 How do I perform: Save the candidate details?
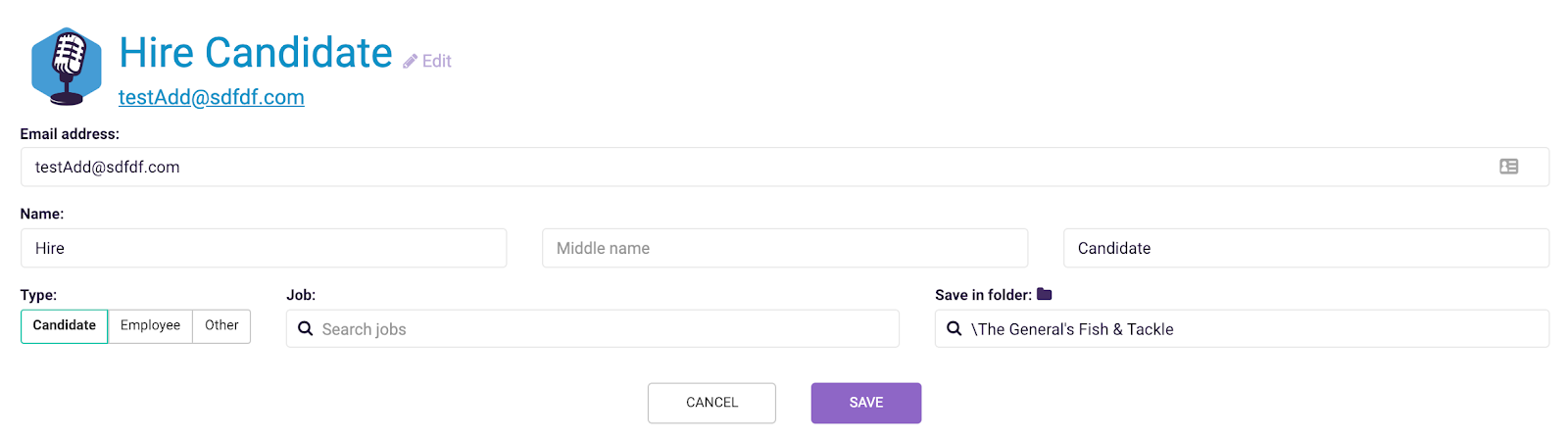(865, 403)
